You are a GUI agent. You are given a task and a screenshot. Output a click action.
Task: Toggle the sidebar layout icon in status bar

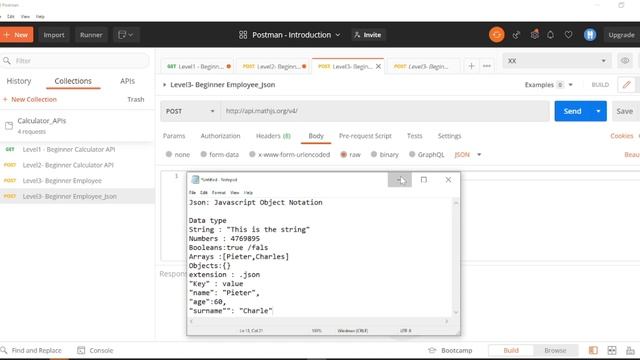pos(593,350)
